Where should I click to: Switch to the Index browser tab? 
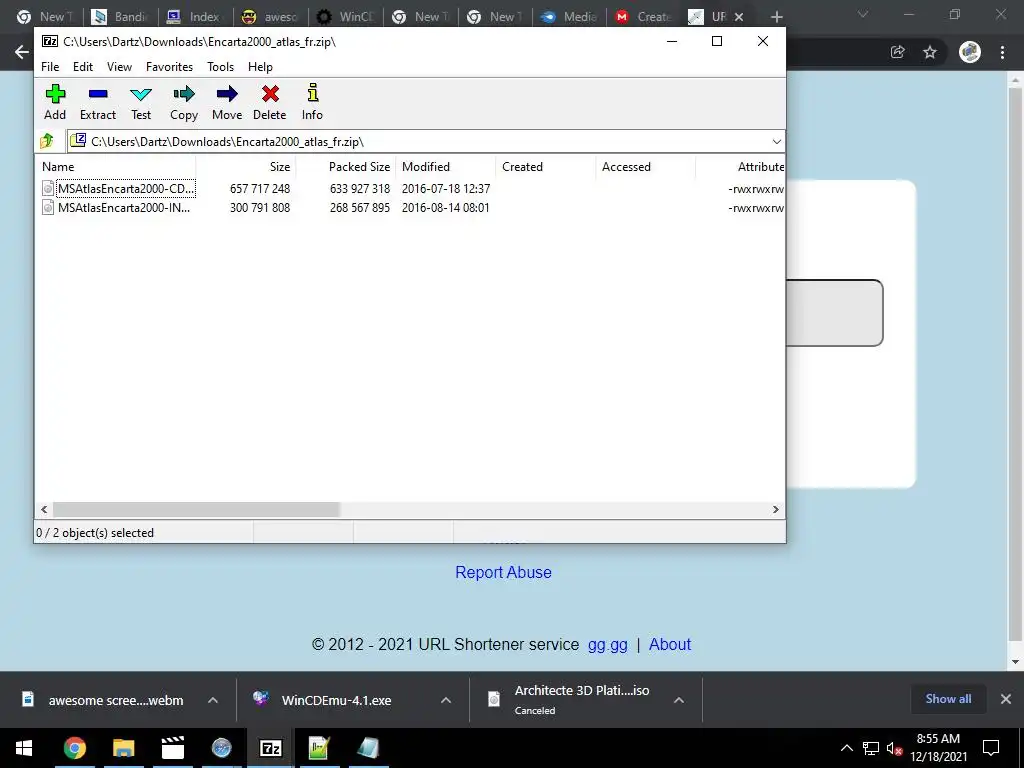click(x=196, y=16)
